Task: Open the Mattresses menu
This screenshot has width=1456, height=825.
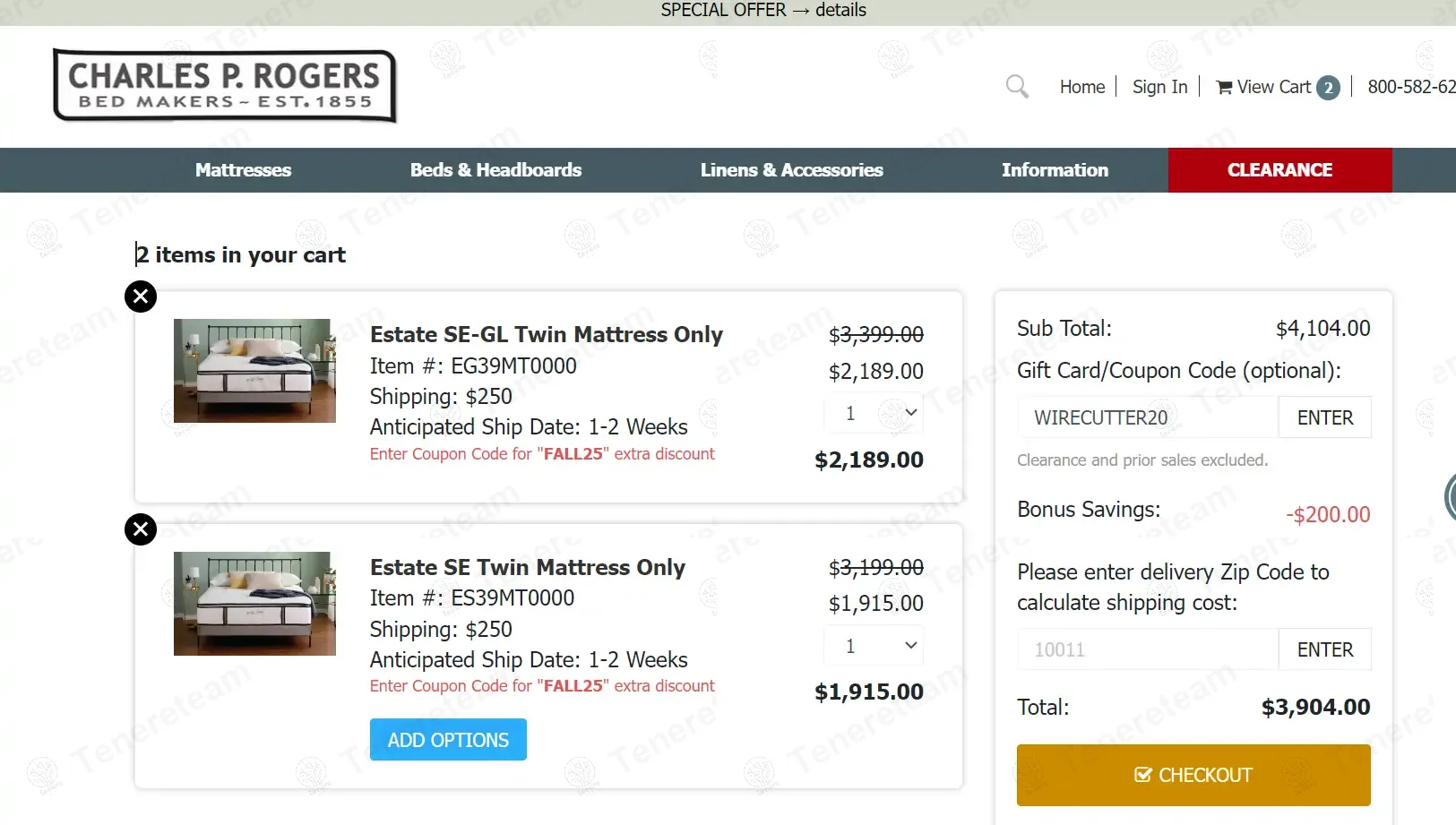Action: (x=243, y=170)
